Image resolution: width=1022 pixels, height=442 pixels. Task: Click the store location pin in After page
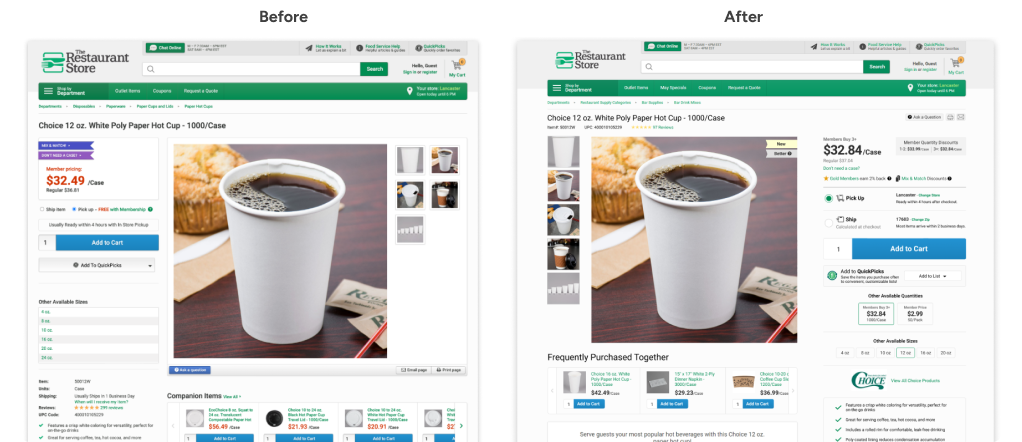[910, 87]
